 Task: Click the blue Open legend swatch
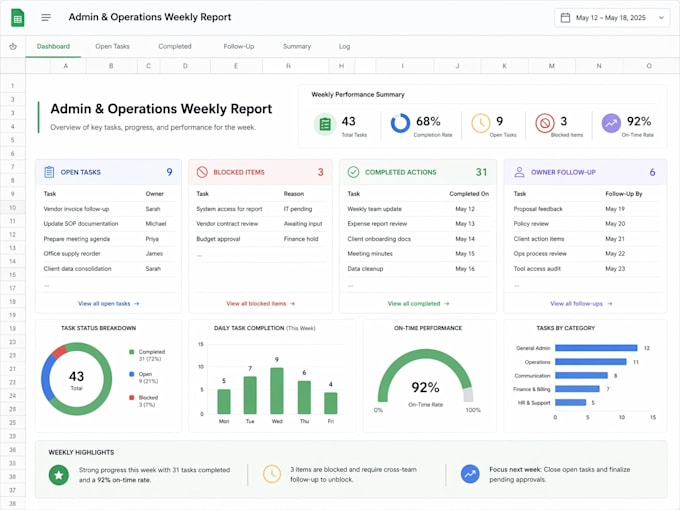[x=131, y=374]
